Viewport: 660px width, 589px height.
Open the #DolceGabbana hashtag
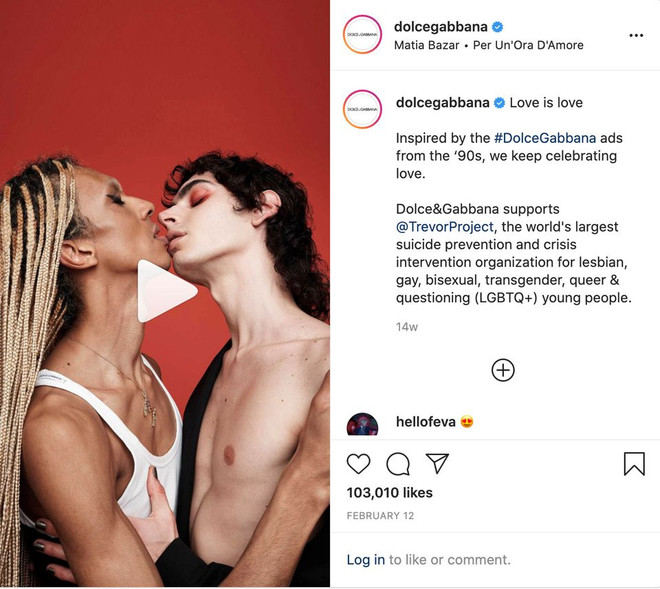click(545, 138)
